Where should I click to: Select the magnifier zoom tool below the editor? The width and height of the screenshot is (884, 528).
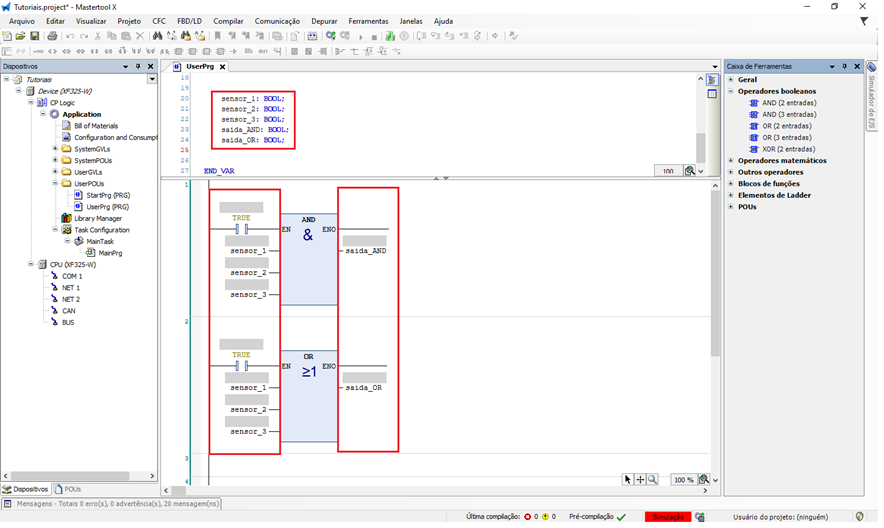[653, 480]
